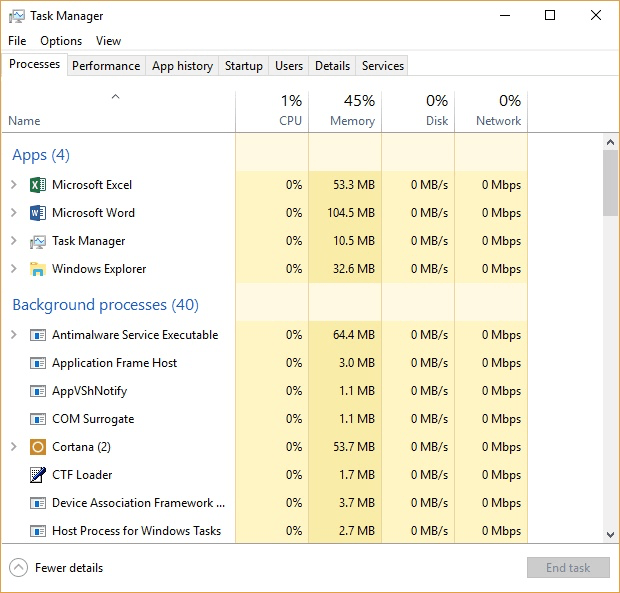Viewport: 620px width, 593px height.
Task: Select the AppVShNotify process name
Action: tap(89, 391)
